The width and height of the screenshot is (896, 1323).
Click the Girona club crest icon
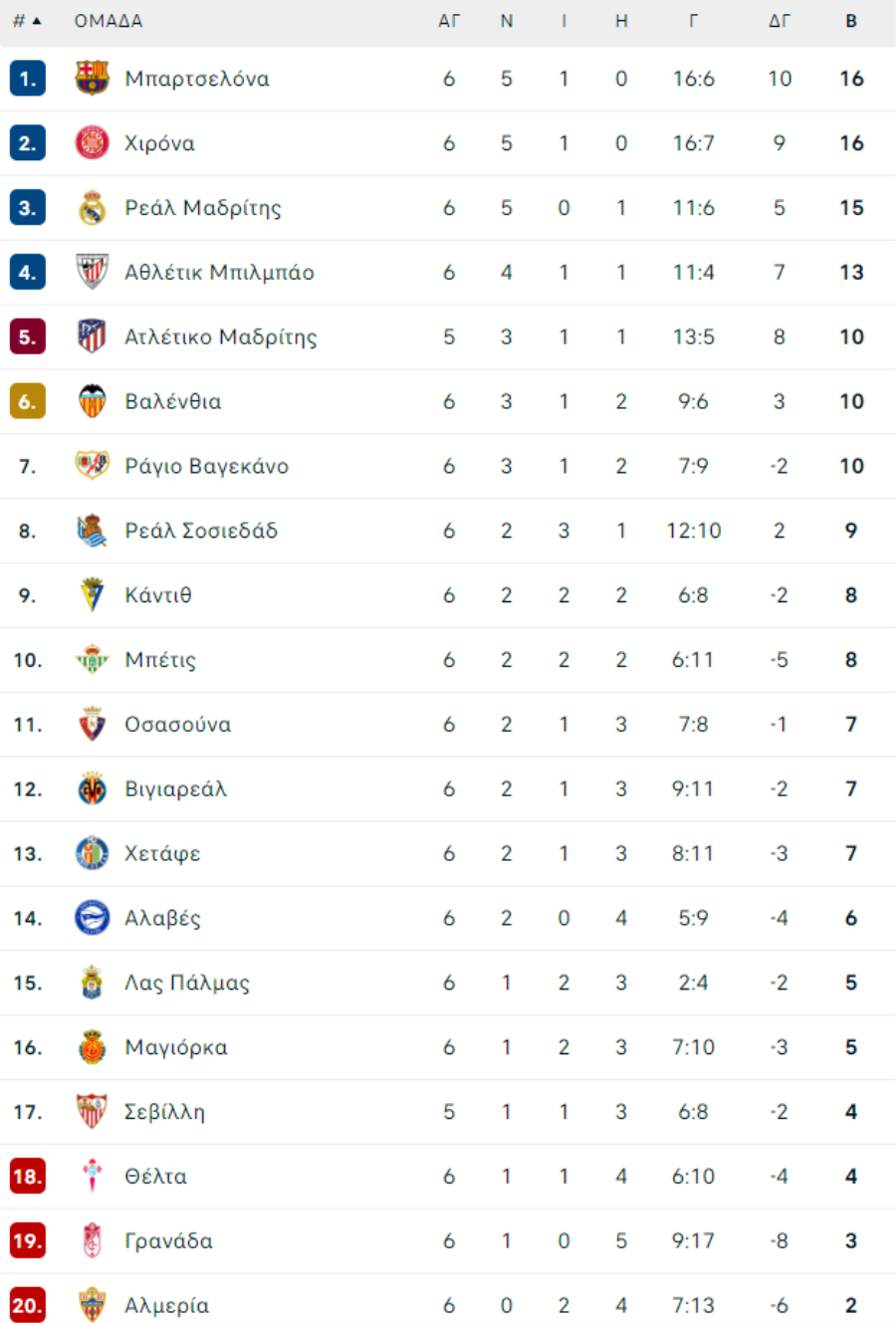tap(92, 143)
